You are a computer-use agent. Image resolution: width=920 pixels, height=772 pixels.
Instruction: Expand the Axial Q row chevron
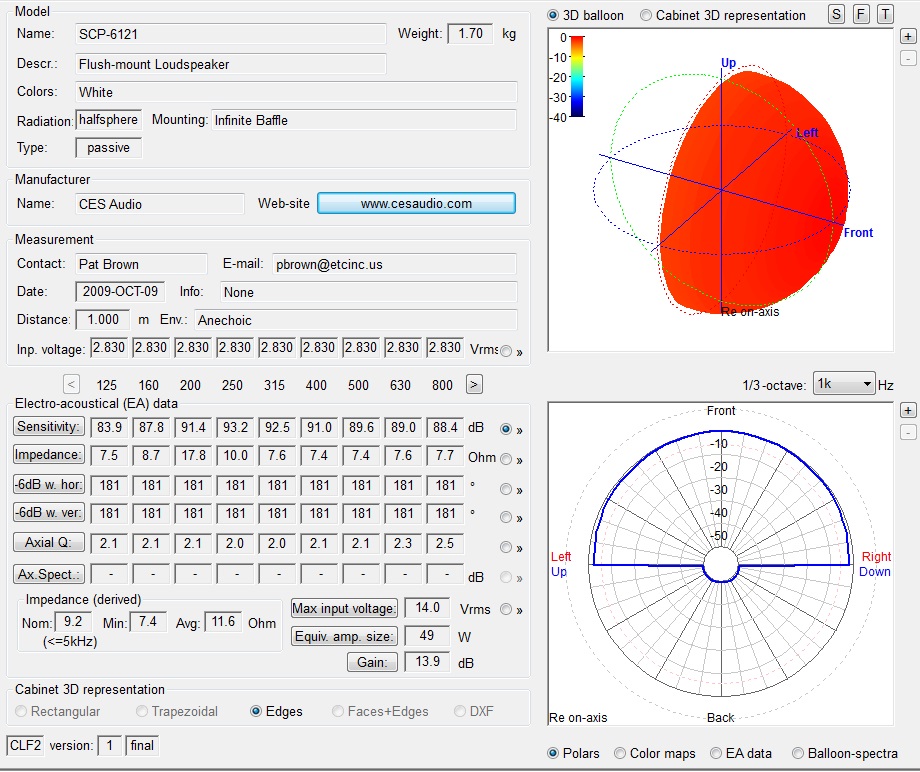[x=512, y=547]
